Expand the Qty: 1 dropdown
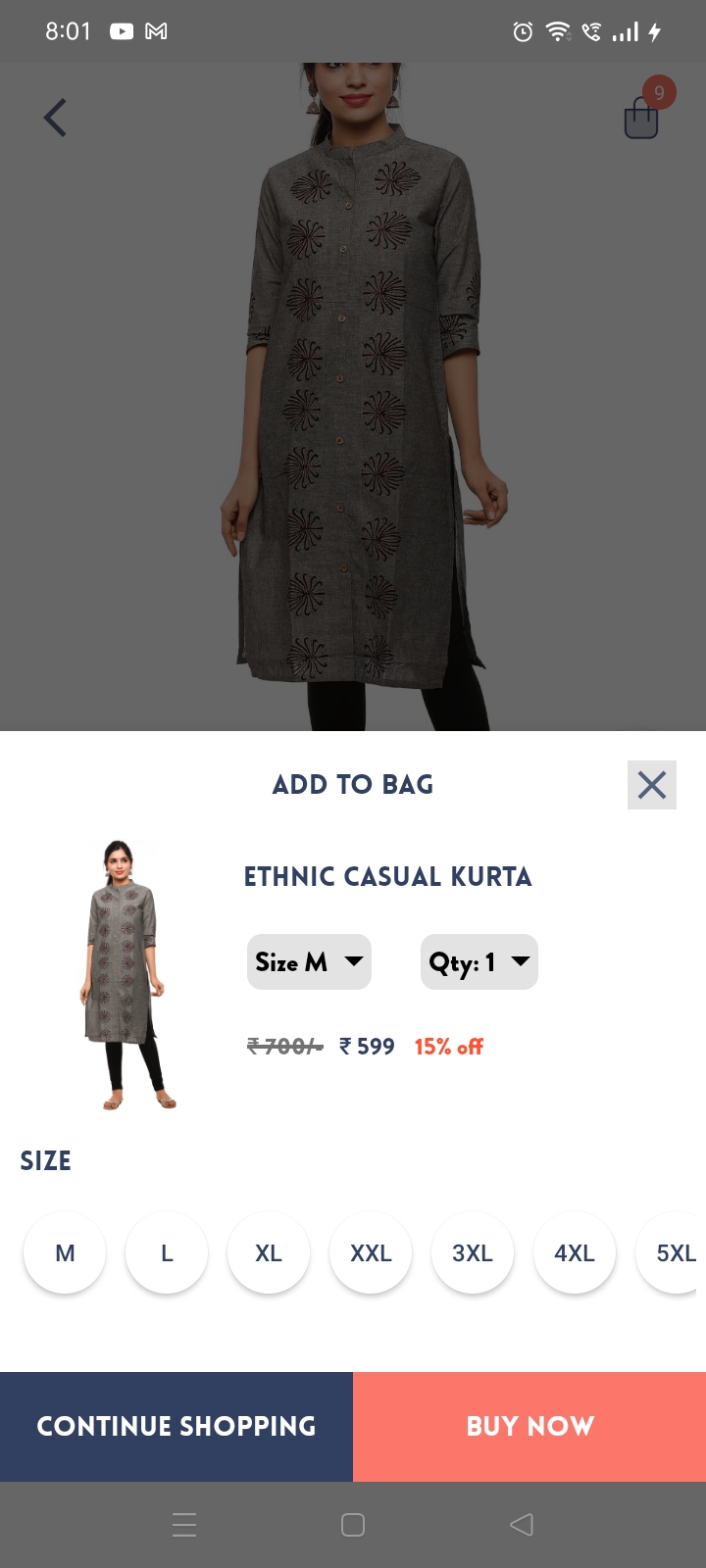706x1568 pixels. 479,961
